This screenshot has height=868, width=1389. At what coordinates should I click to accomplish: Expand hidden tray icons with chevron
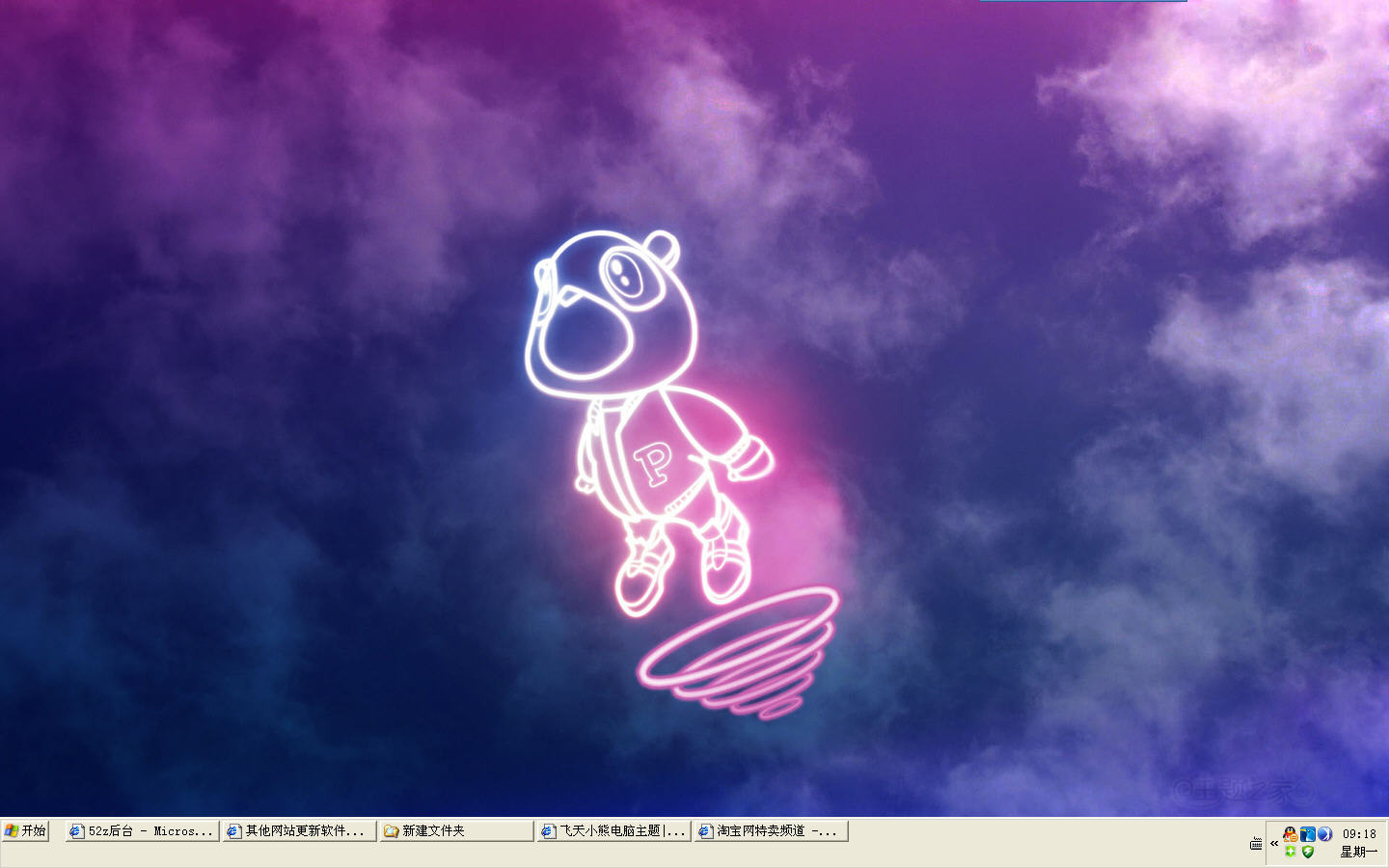click(1274, 843)
